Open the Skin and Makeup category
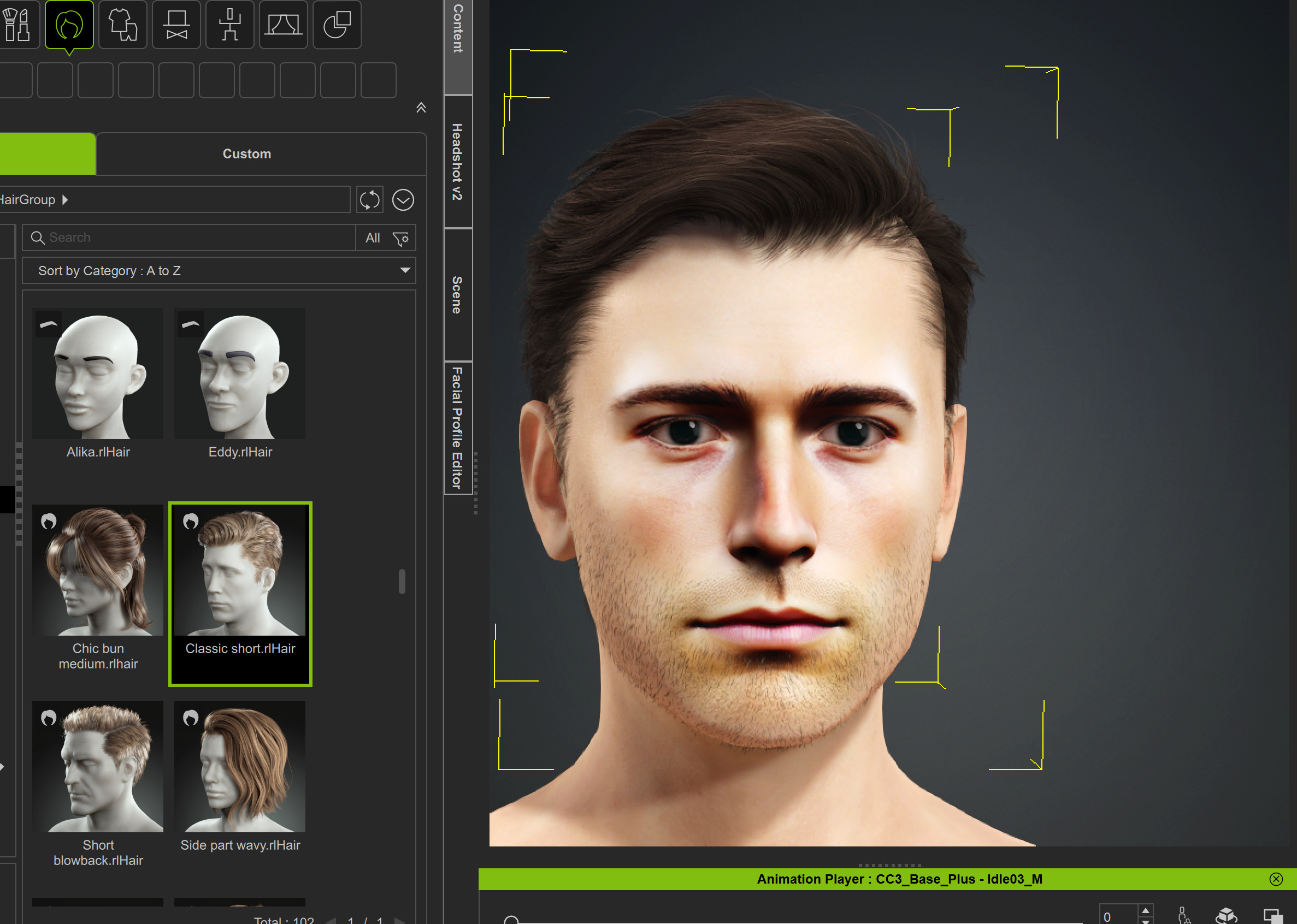1297x924 pixels. 16,25
